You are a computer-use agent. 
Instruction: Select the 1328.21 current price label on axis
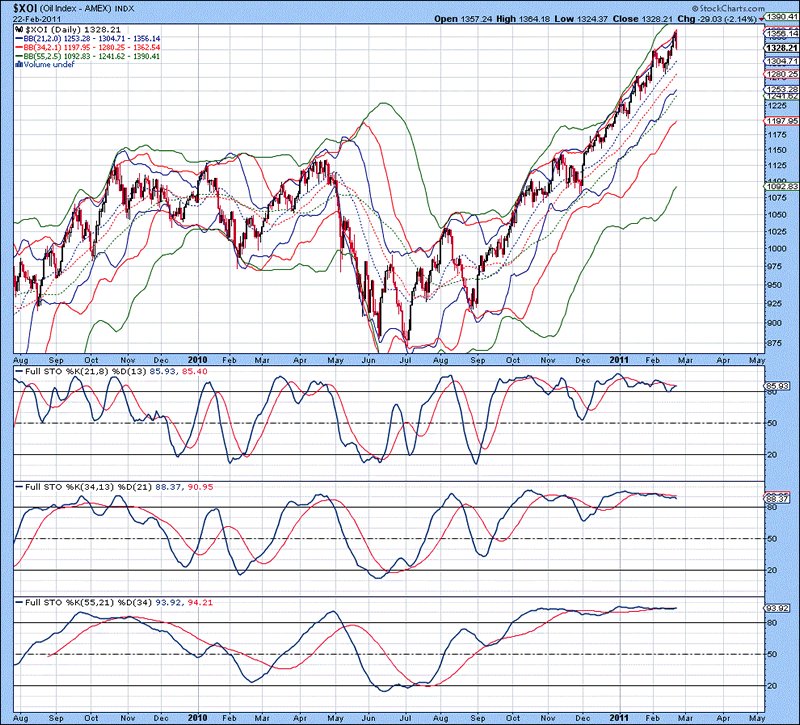[783, 48]
